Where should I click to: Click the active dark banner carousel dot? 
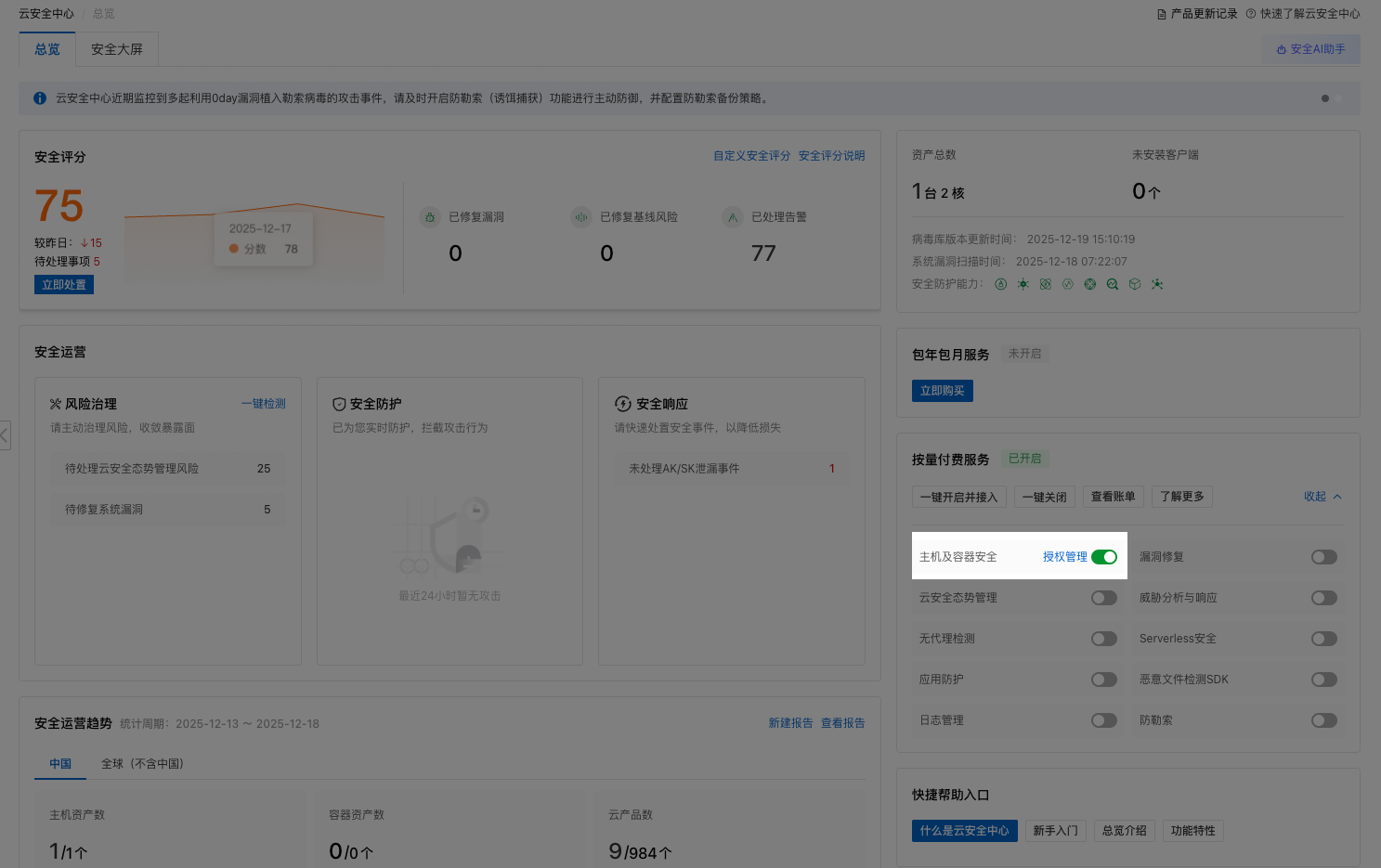[x=1325, y=98]
